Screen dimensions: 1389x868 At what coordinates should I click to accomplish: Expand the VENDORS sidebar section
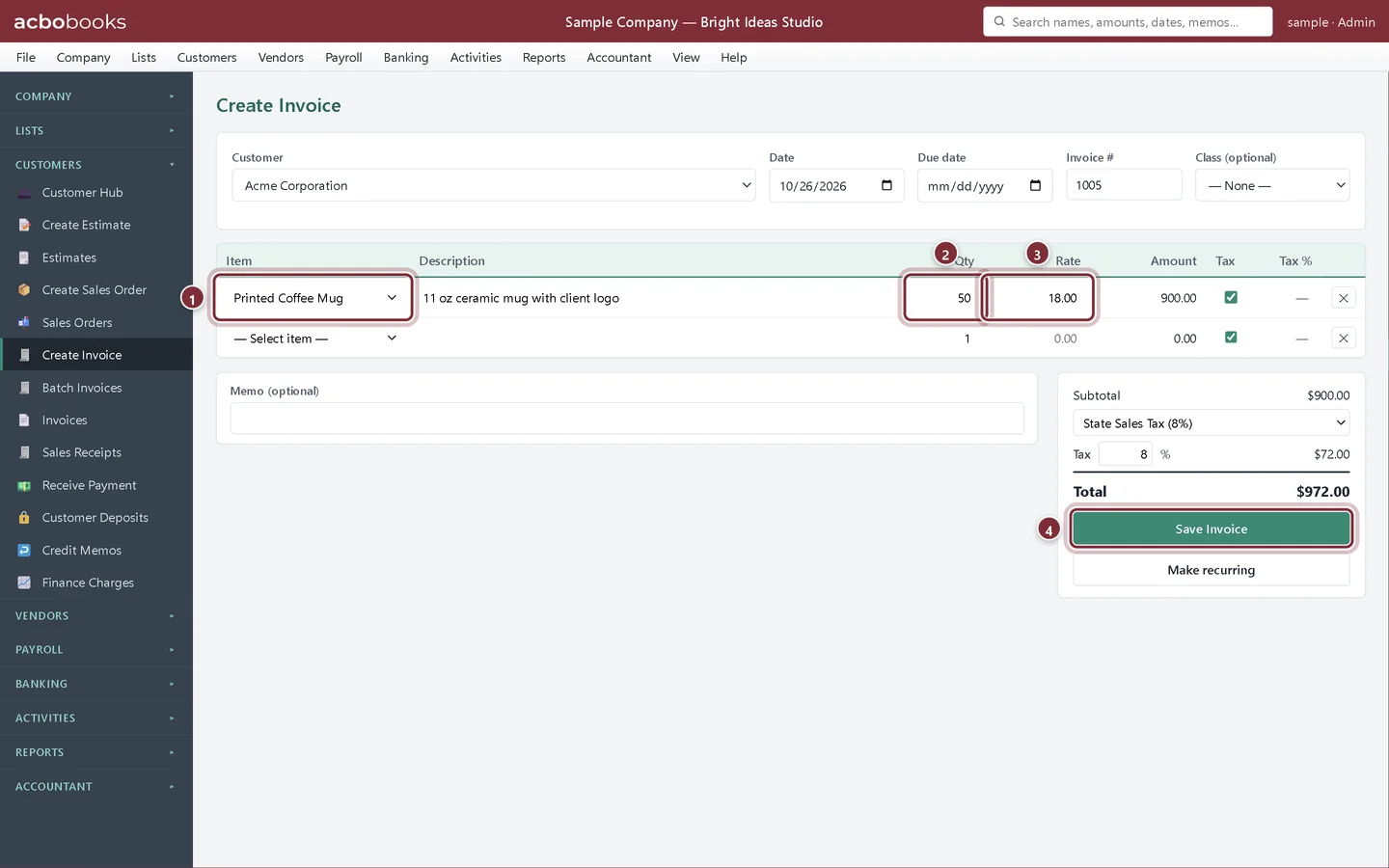(x=96, y=616)
